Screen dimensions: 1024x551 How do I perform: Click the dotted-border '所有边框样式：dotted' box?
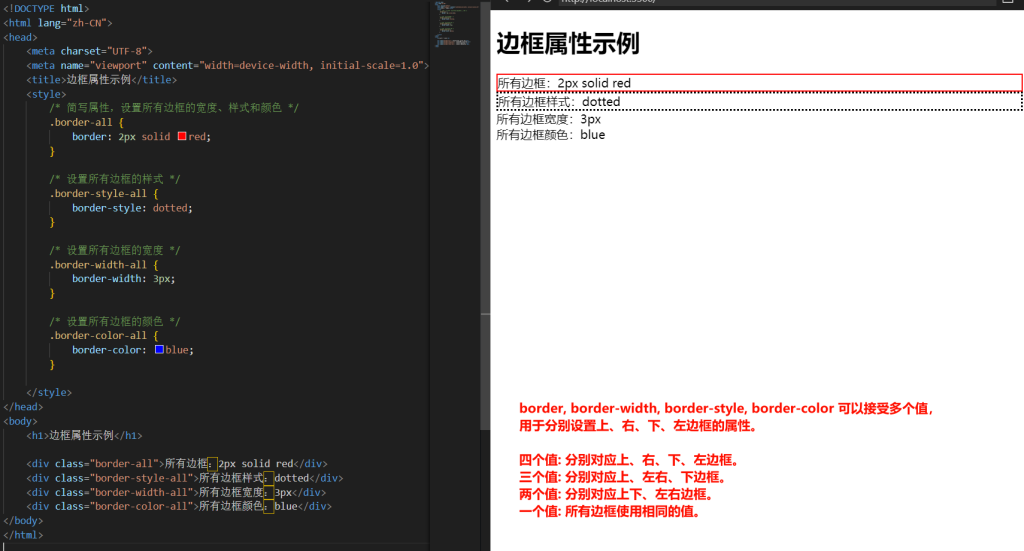tap(759, 102)
